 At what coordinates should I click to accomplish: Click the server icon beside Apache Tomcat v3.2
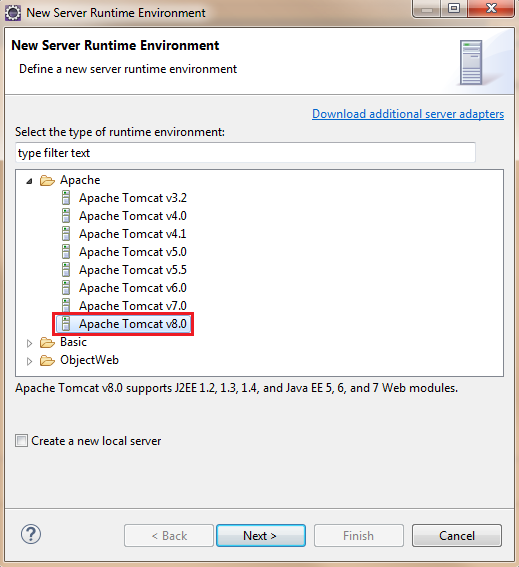tap(66, 198)
